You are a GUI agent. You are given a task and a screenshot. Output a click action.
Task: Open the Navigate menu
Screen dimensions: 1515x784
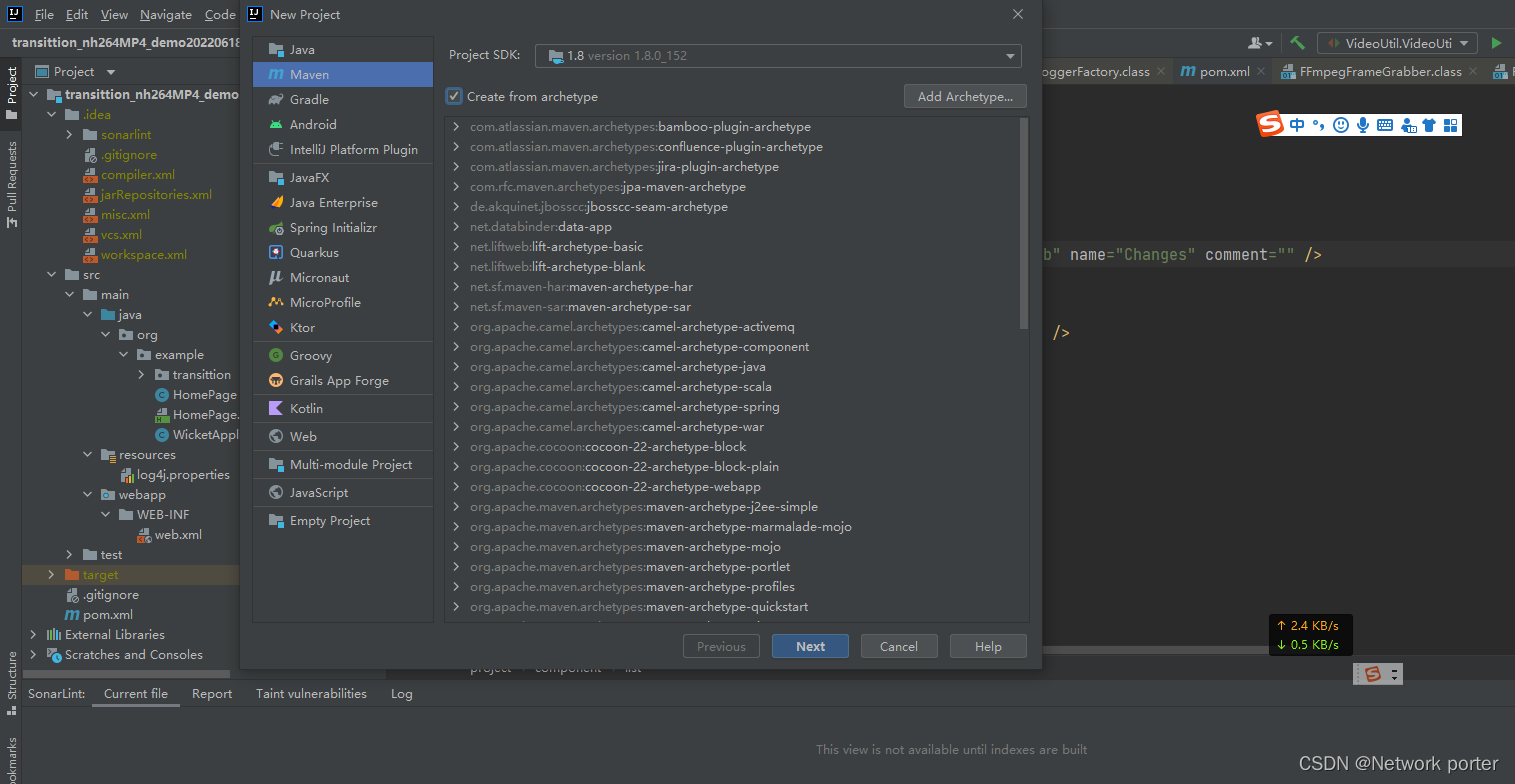tap(166, 15)
